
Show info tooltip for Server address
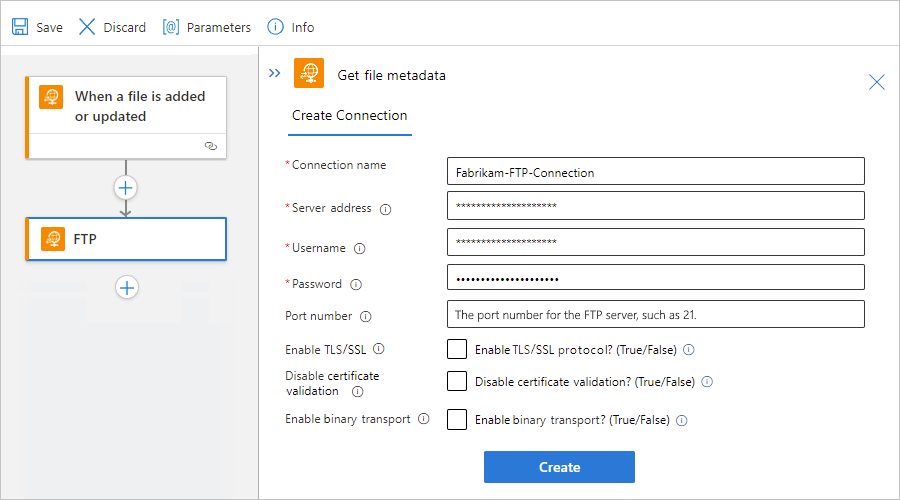click(386, 209)
